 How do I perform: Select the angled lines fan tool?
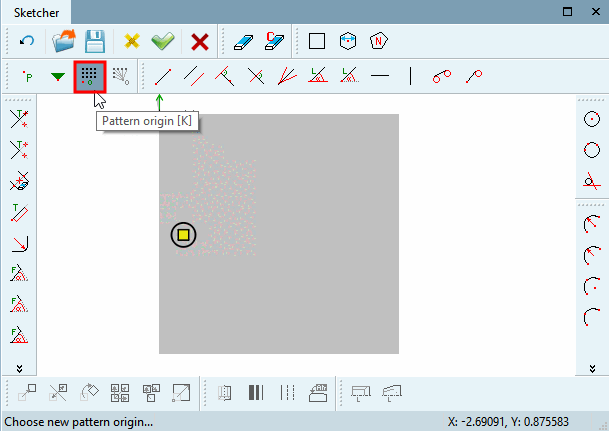[287, 76]
